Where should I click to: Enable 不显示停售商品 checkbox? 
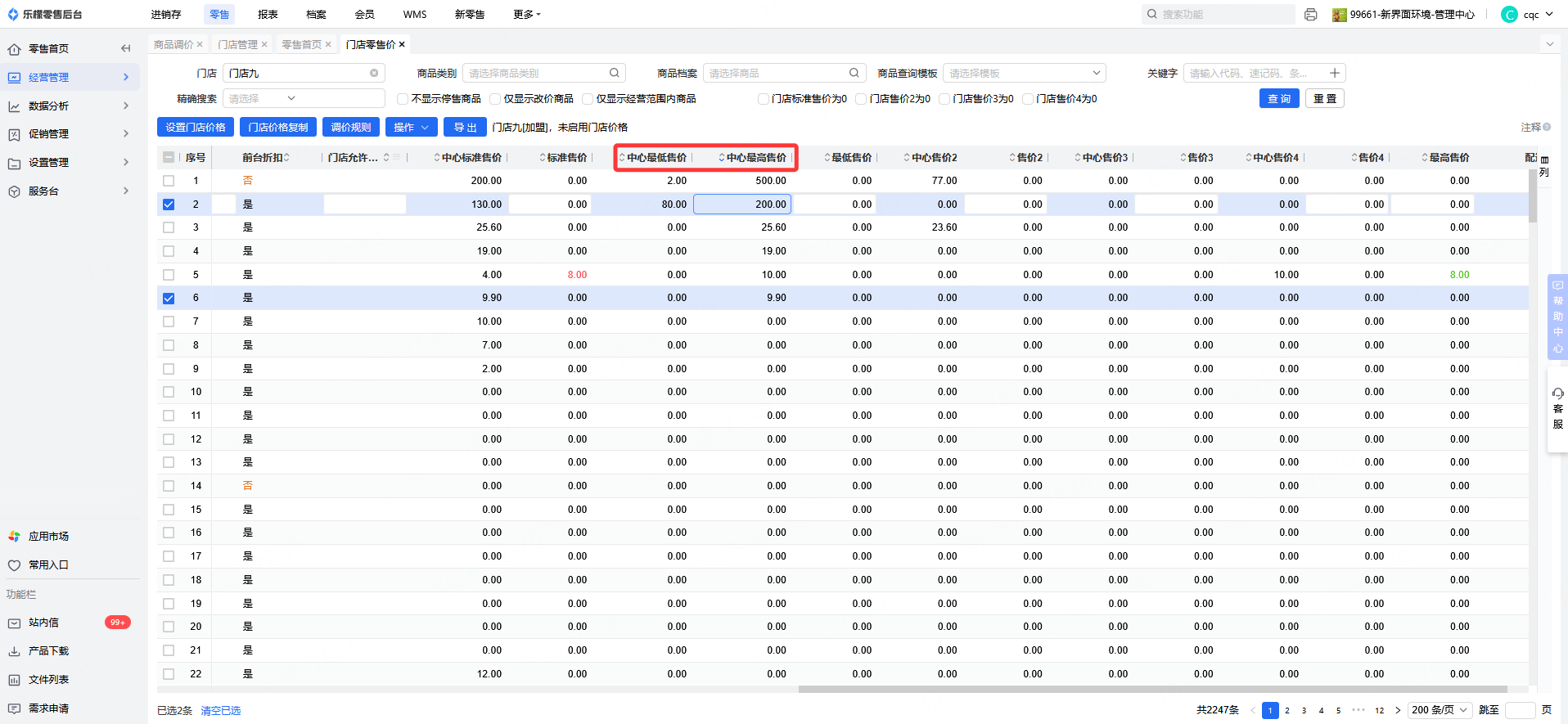(x=403, y=99)
